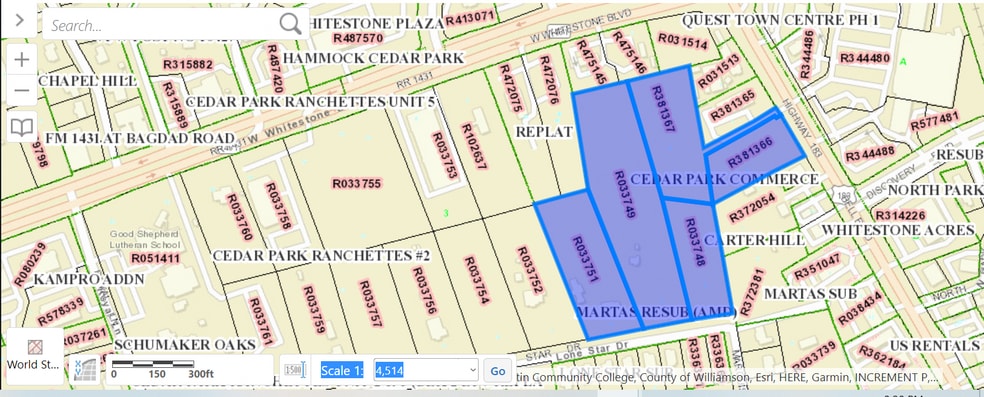Click the scale bar showing 0 150 300ft

click(x=163, y=369)
